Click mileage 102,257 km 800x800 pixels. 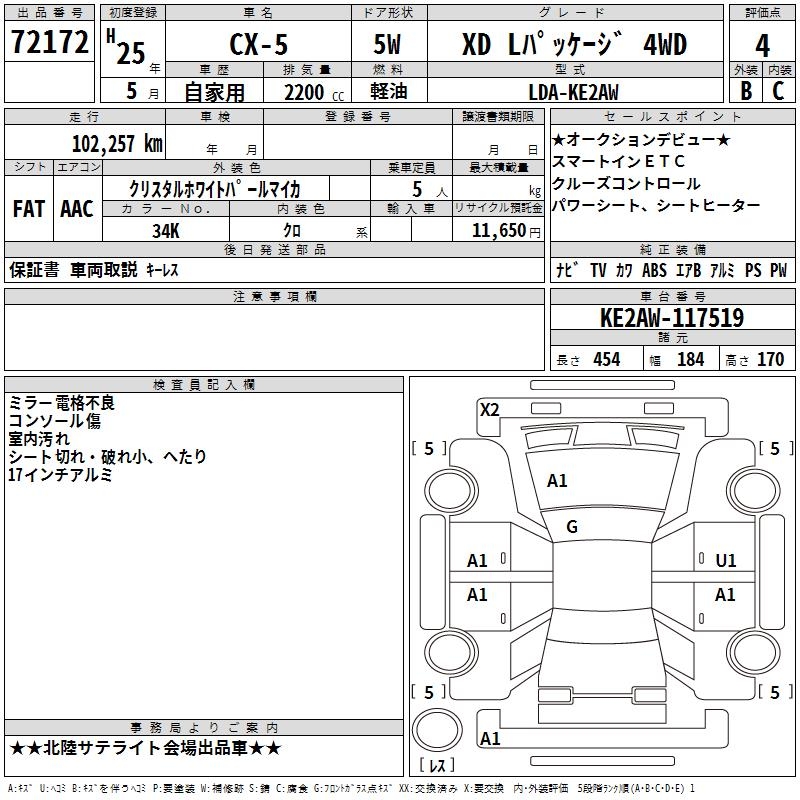coord(117,144)
